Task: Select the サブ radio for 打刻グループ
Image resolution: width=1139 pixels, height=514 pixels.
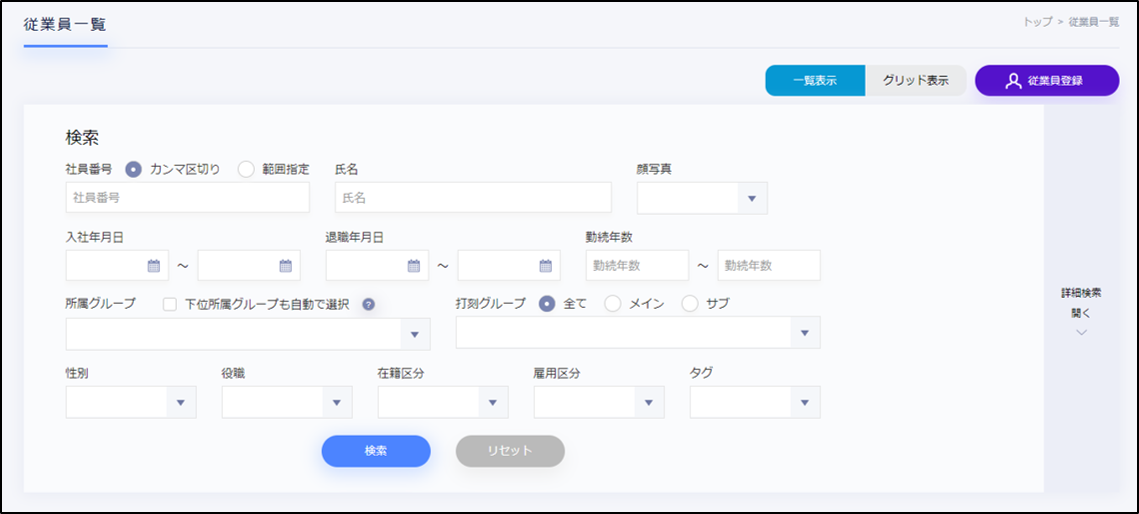Action: 690,304
